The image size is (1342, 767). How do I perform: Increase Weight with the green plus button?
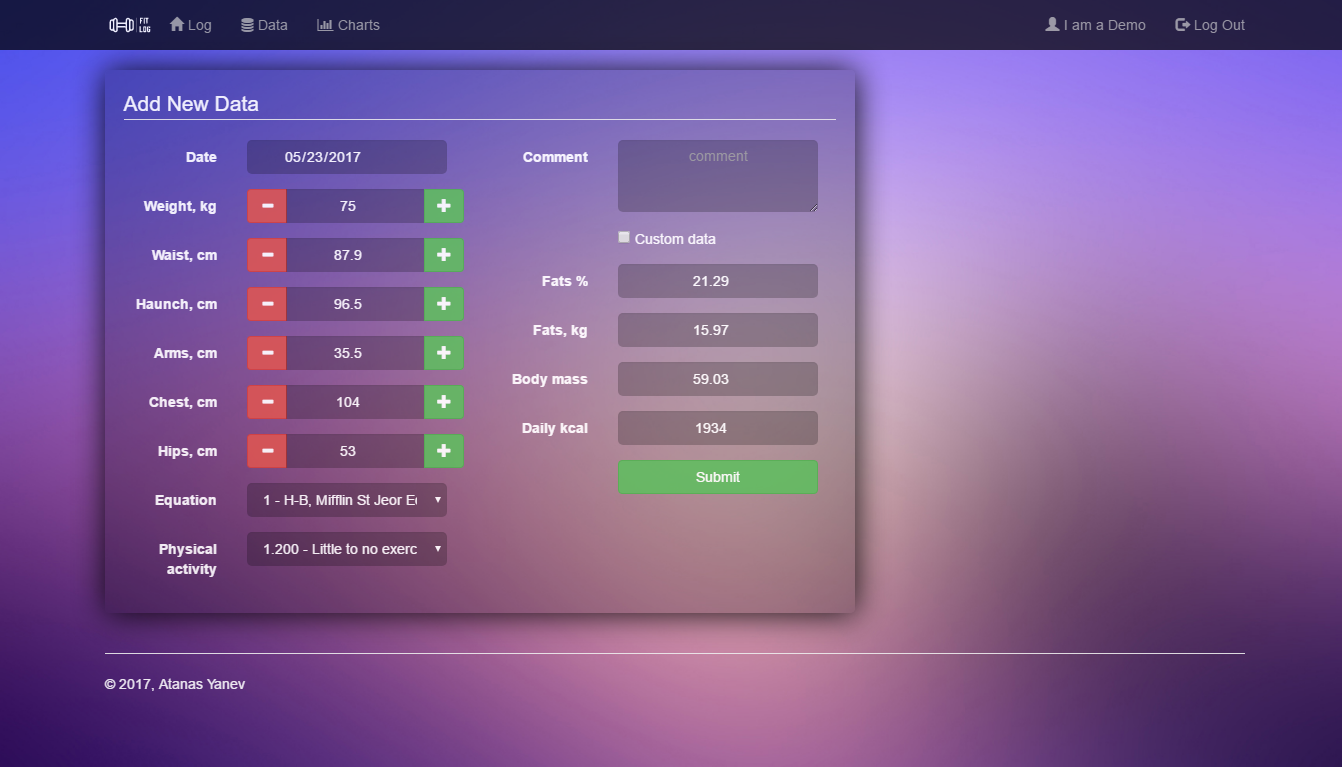[443, 206]
